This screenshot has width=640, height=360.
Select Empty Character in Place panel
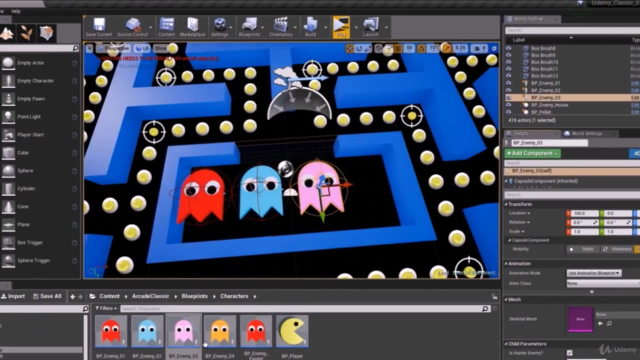(x=40, y=81)
